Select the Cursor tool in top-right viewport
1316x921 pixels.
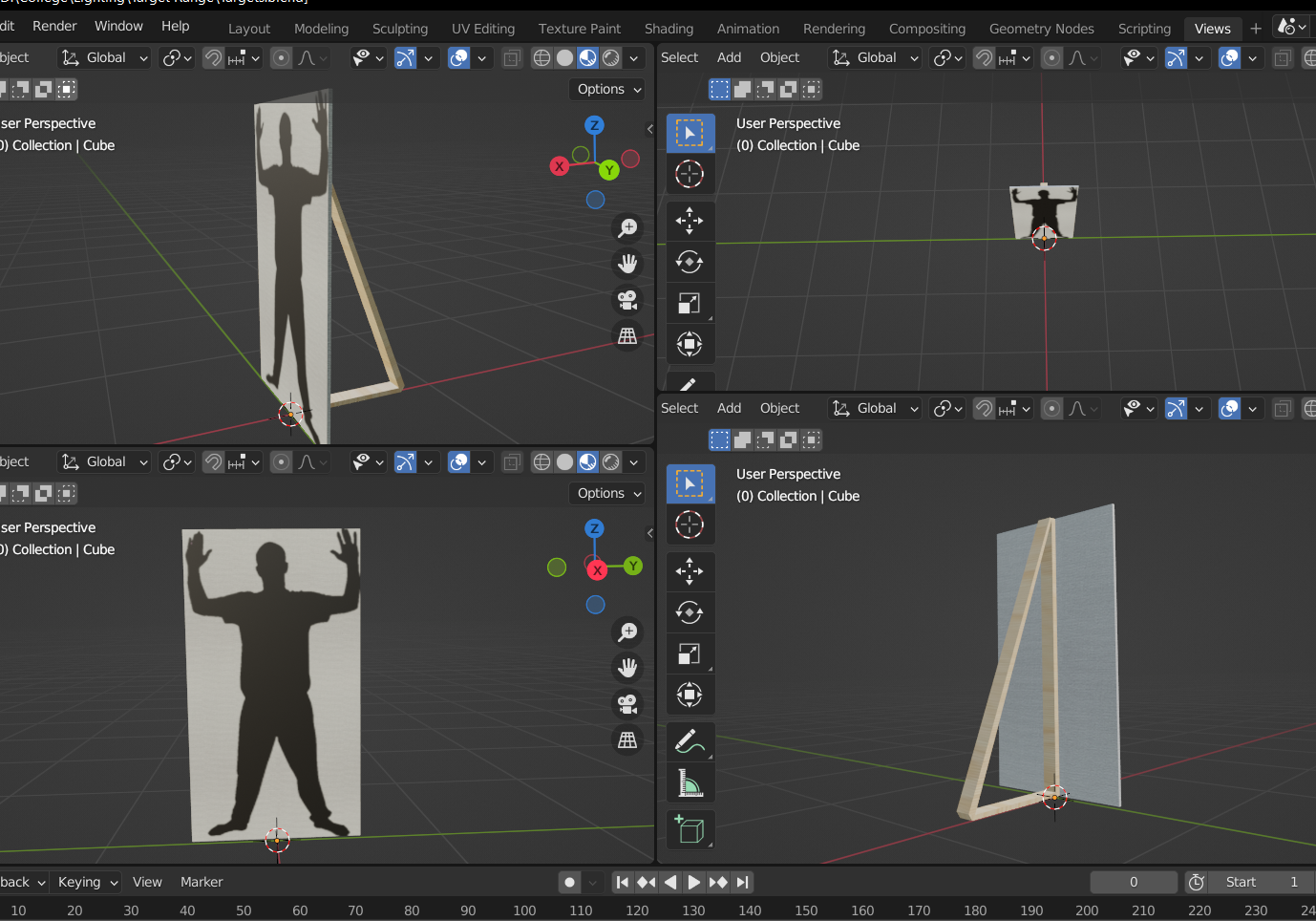[690, 174]
